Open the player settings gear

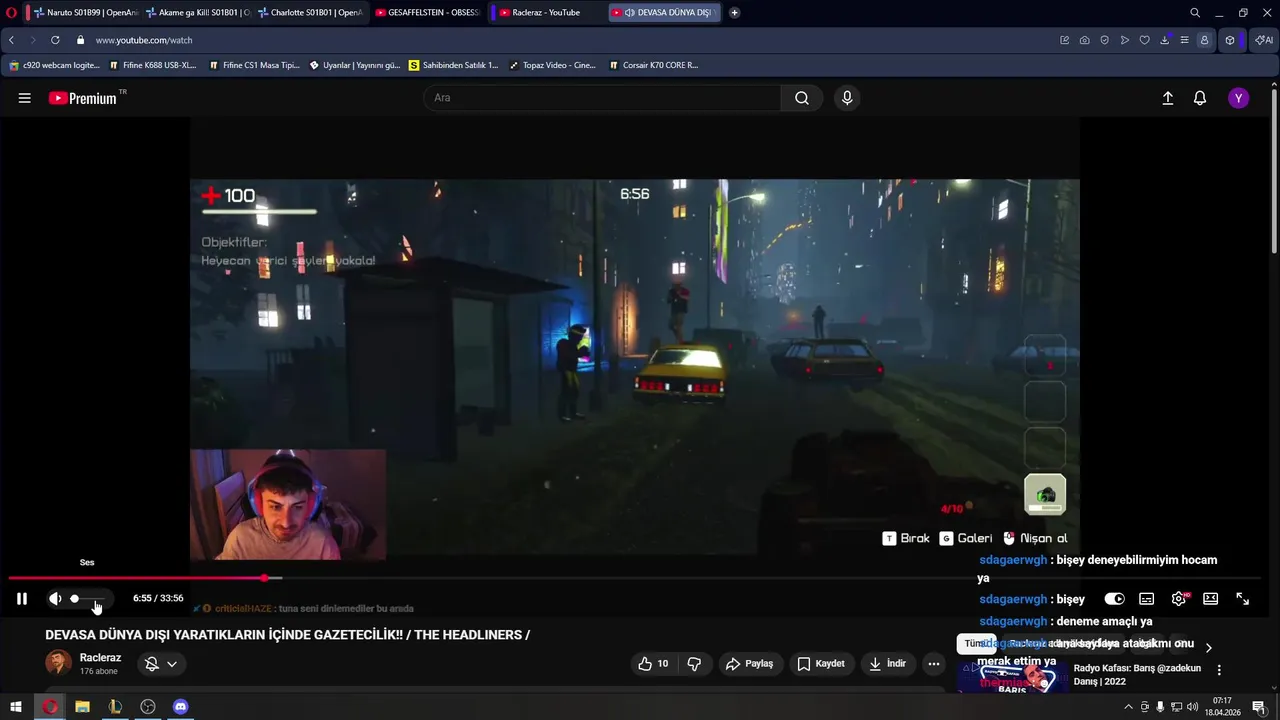click(x=1179, y=599)
